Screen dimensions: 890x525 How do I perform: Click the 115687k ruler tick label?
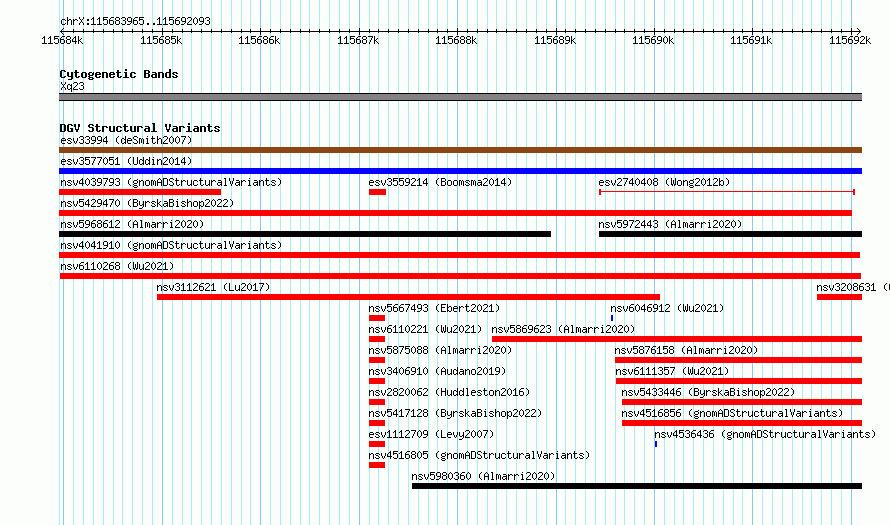coord(358,40)
